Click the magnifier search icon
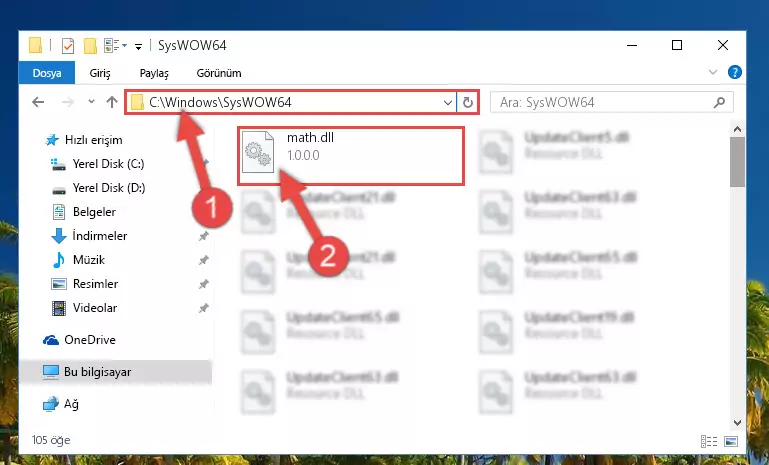This screenshot has height=465, width=769. coord(719,102)
